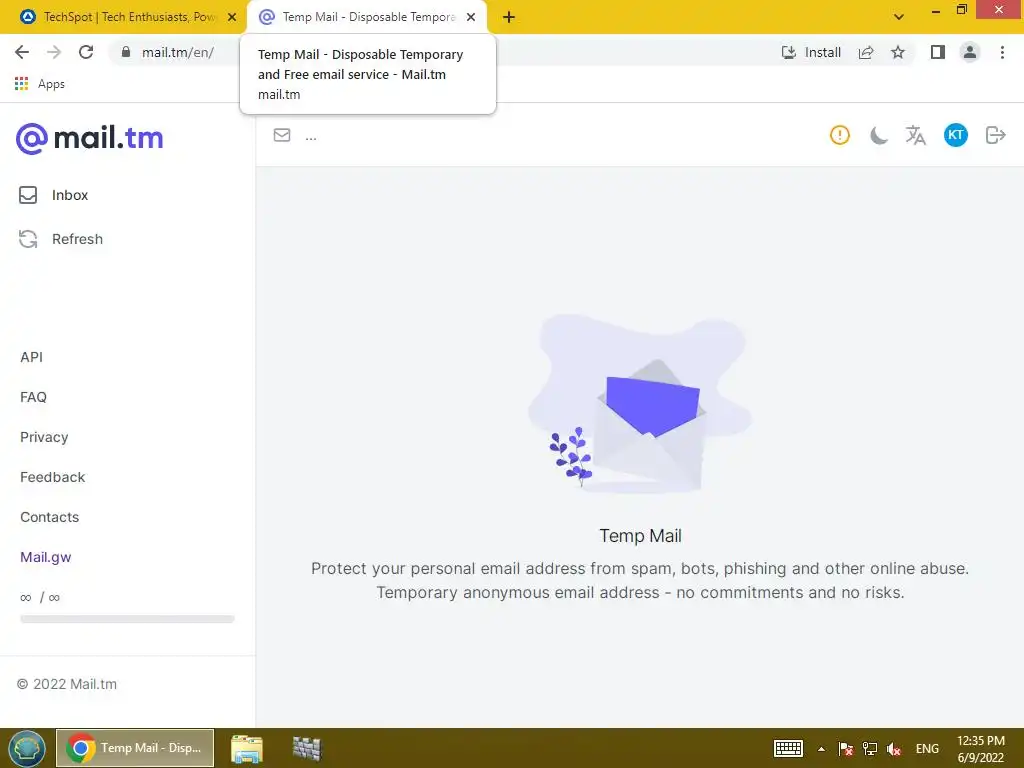Click the network tray icon
This screenshot has width=1024, height=768.
(870, 749)
